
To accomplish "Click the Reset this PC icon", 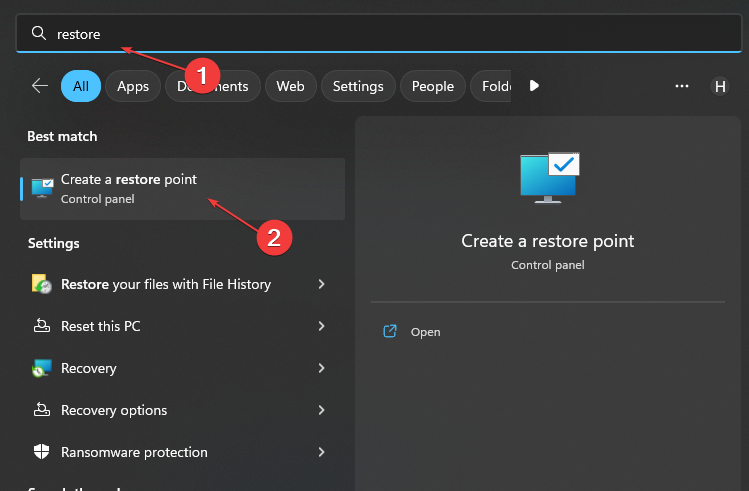I will 42,326.
